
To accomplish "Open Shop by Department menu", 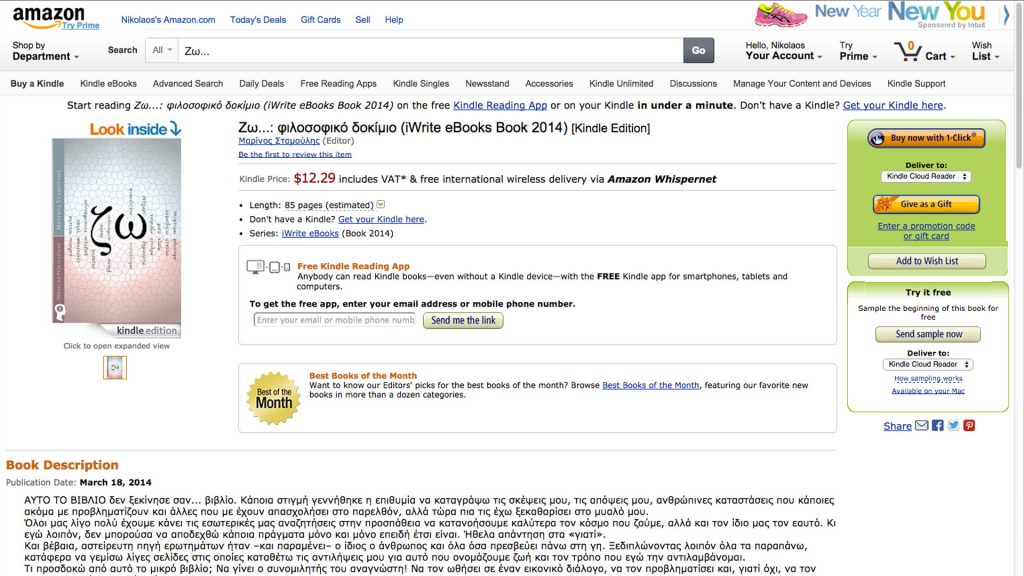I will coord(45,51).
